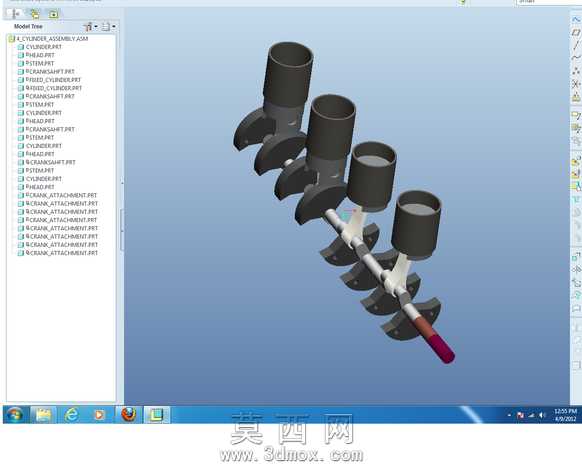582x465 pixels.
Task: Switch to the Favorites navigator tab
Action: [x=53, y=14]
